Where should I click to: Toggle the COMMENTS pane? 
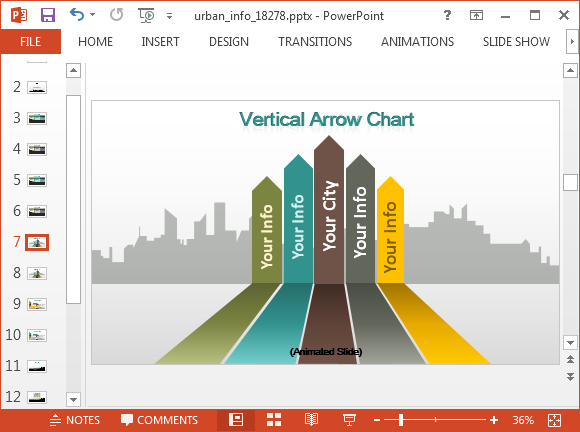pos(160,420)
